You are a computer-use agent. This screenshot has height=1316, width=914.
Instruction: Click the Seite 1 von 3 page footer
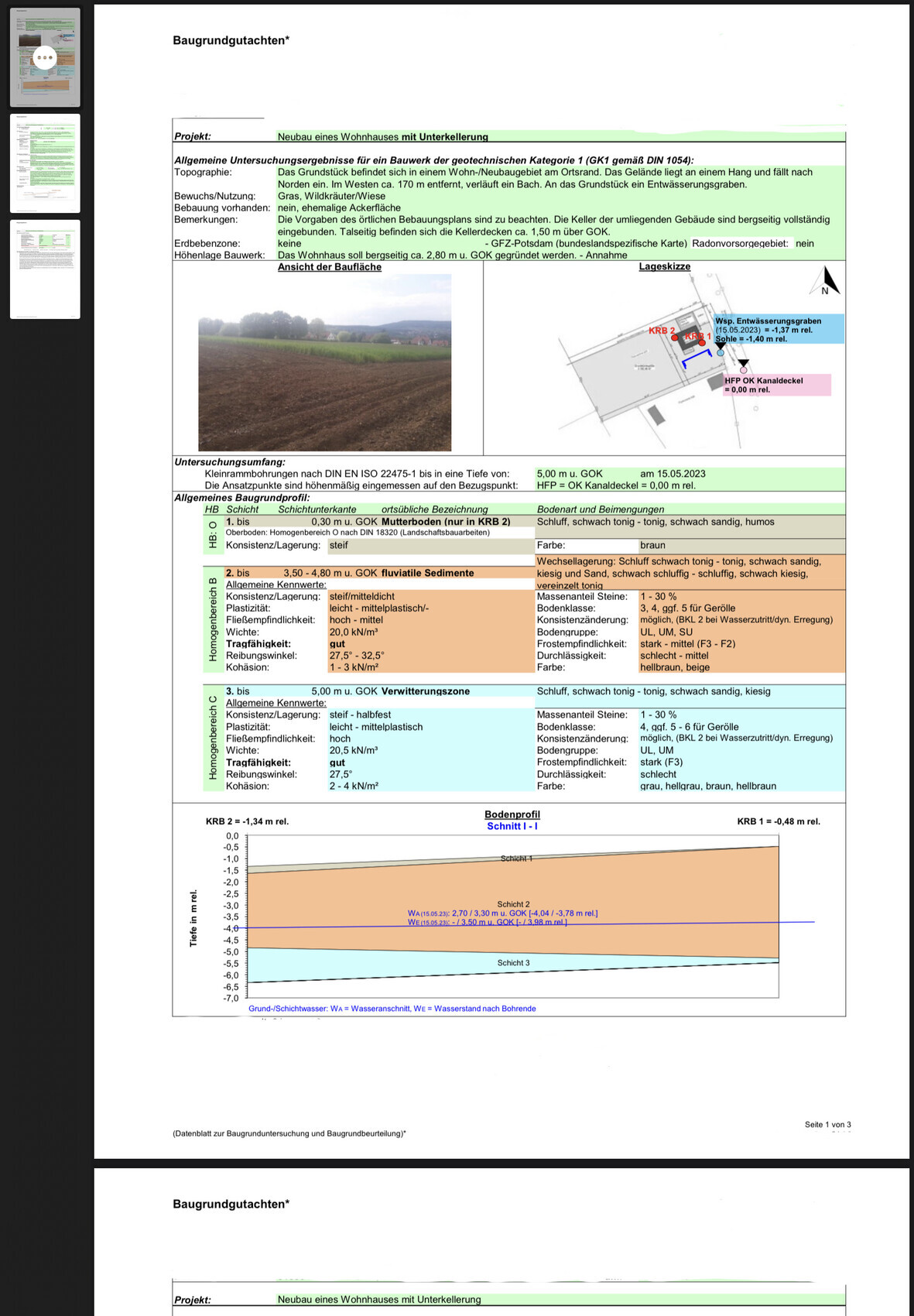[827, 1124]
